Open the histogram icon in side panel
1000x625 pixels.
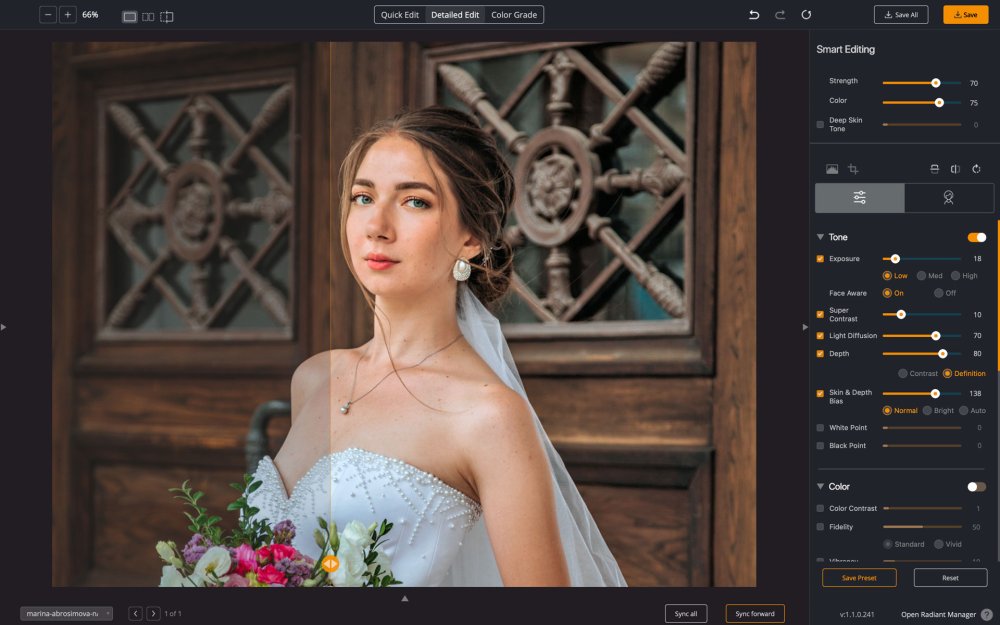(x=832, y=169)
